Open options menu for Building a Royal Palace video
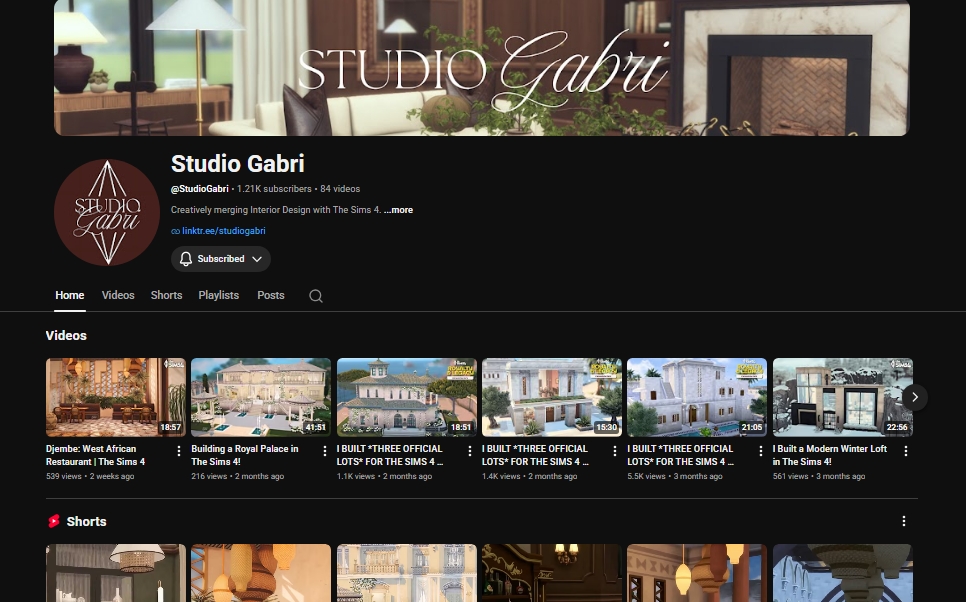 pos(325,451)
